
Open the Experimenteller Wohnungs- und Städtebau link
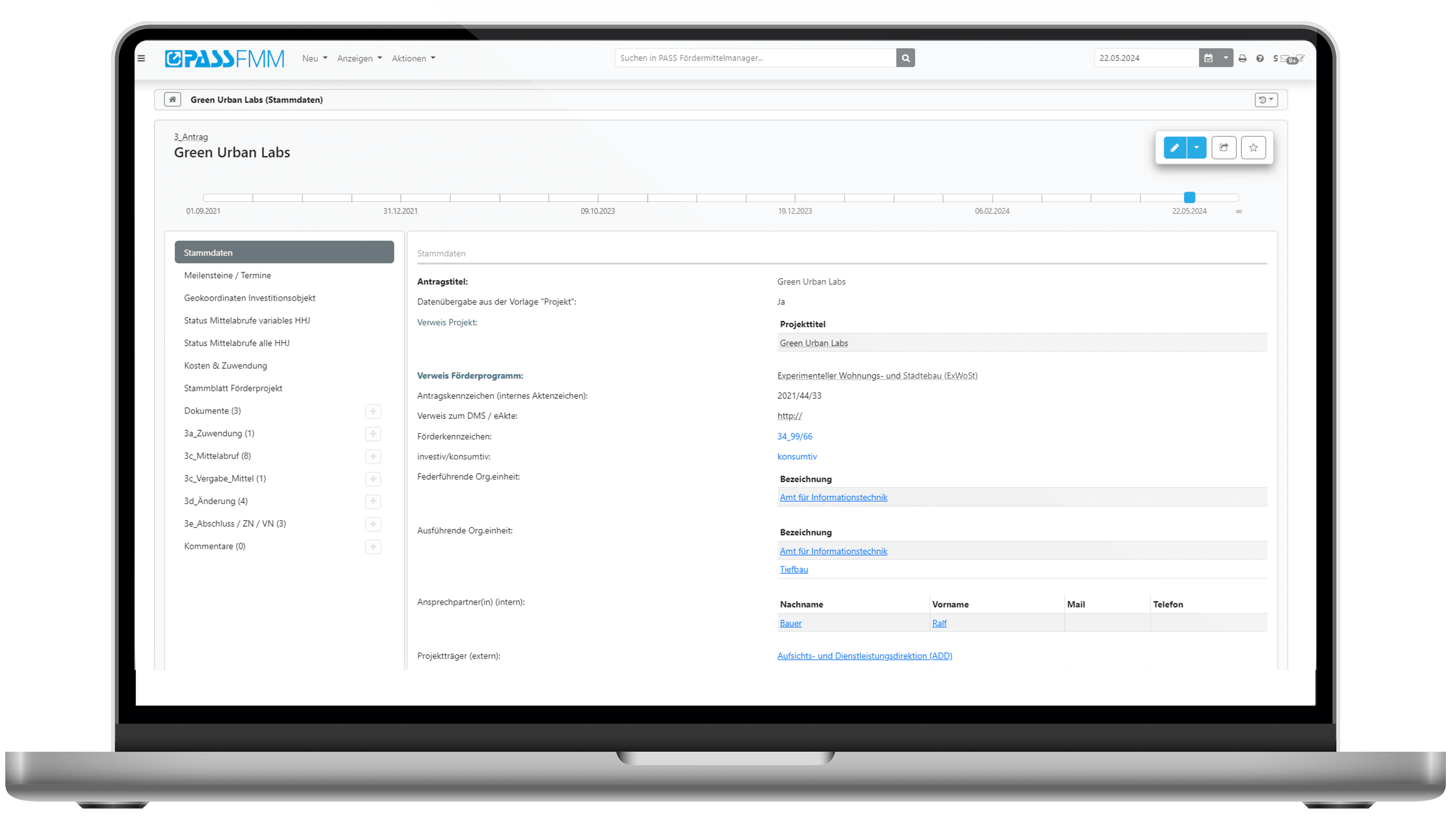click(877, 376)
